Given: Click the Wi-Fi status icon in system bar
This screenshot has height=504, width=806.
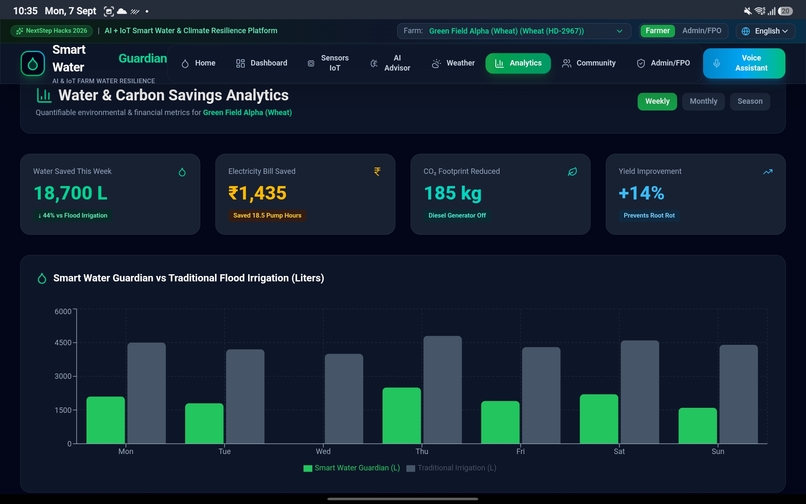Looking at the screenshot, I should [x=760, y=11].
